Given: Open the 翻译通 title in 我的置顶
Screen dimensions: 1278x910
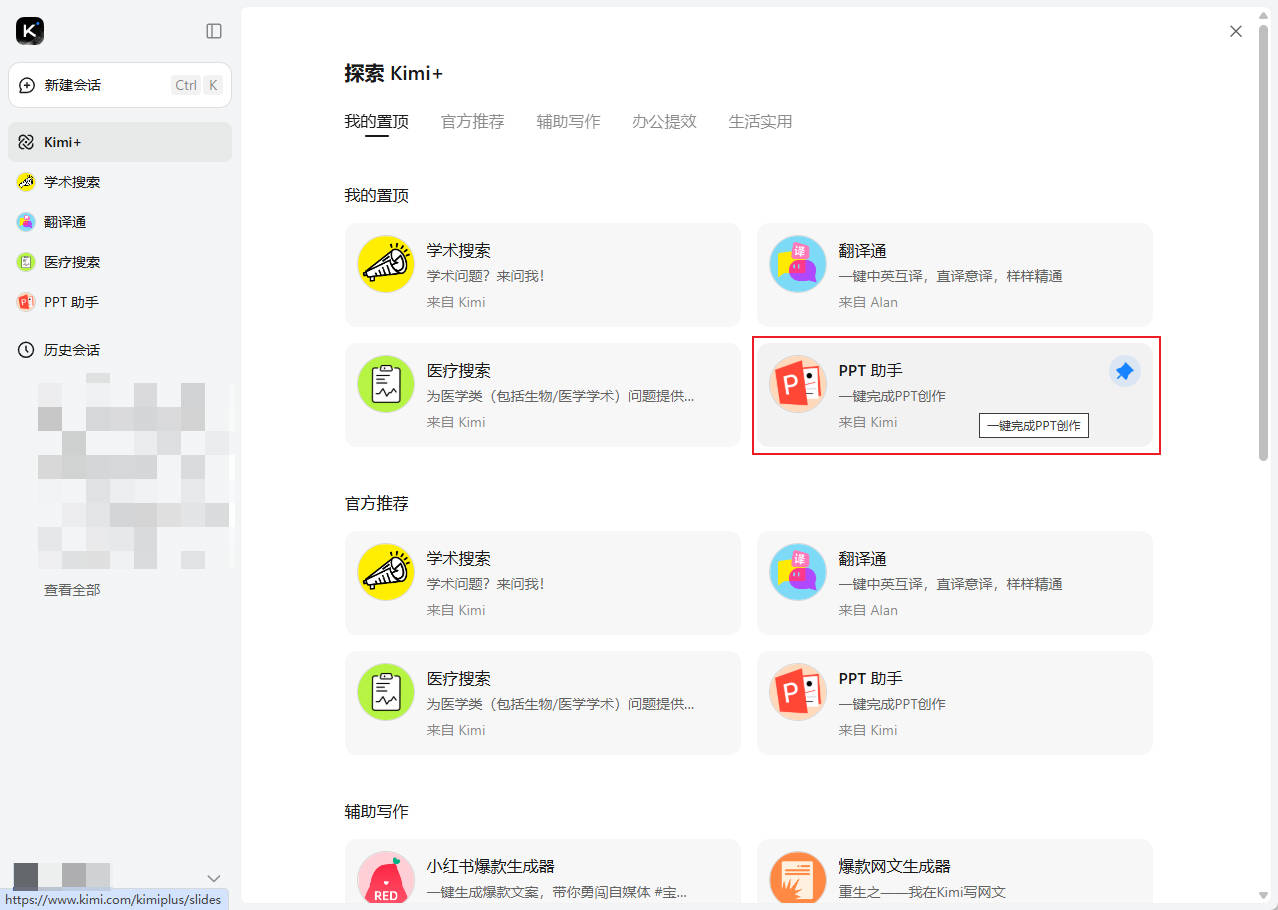Looking at the screenshot, I should [863, 251].
